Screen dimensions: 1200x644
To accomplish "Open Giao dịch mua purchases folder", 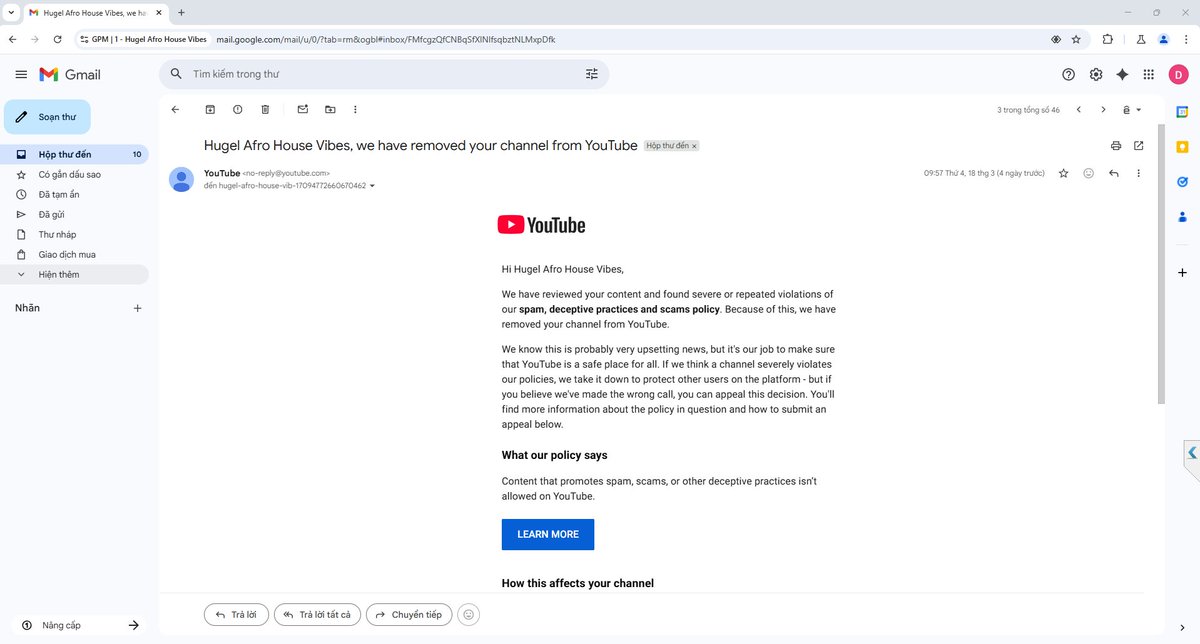I will 74,254.
